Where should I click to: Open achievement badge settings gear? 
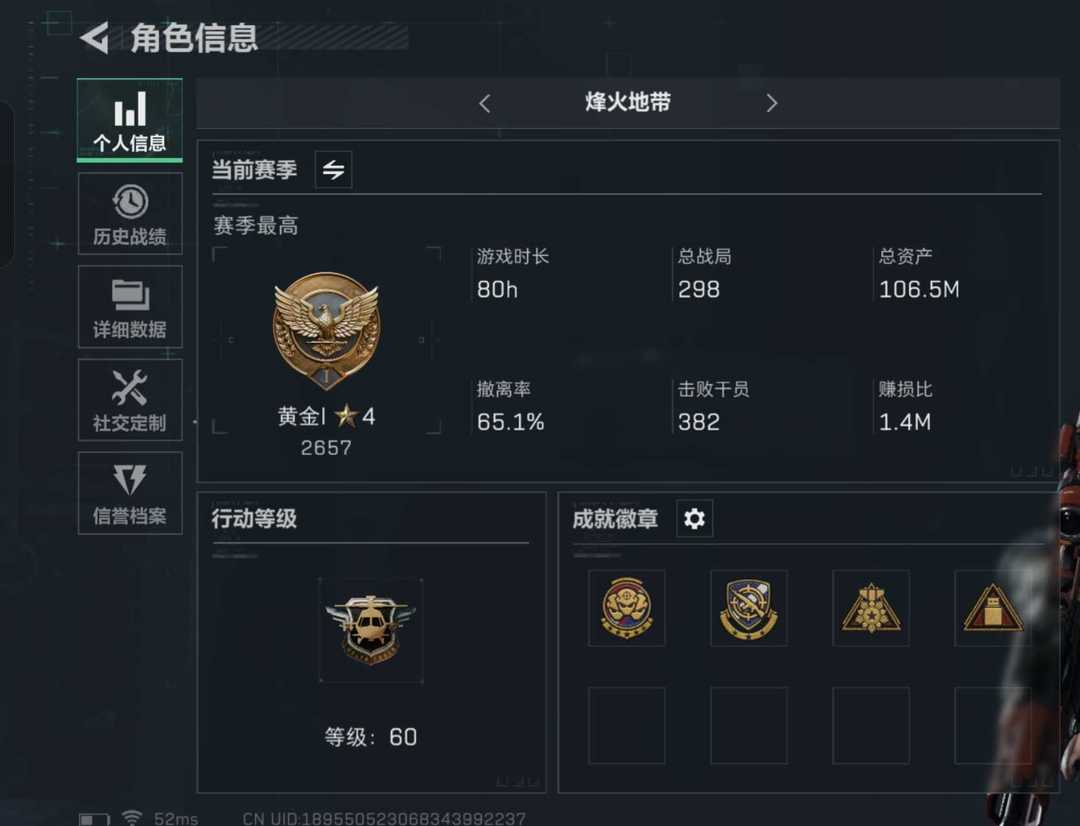694,518
